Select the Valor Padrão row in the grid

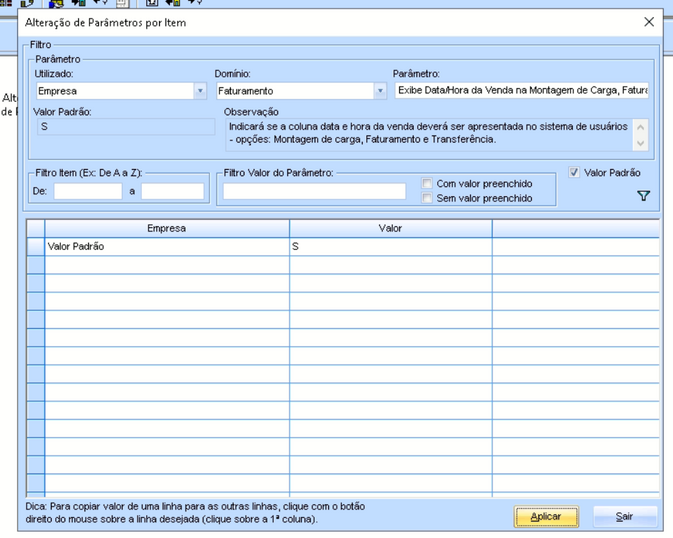click(167, 246)
